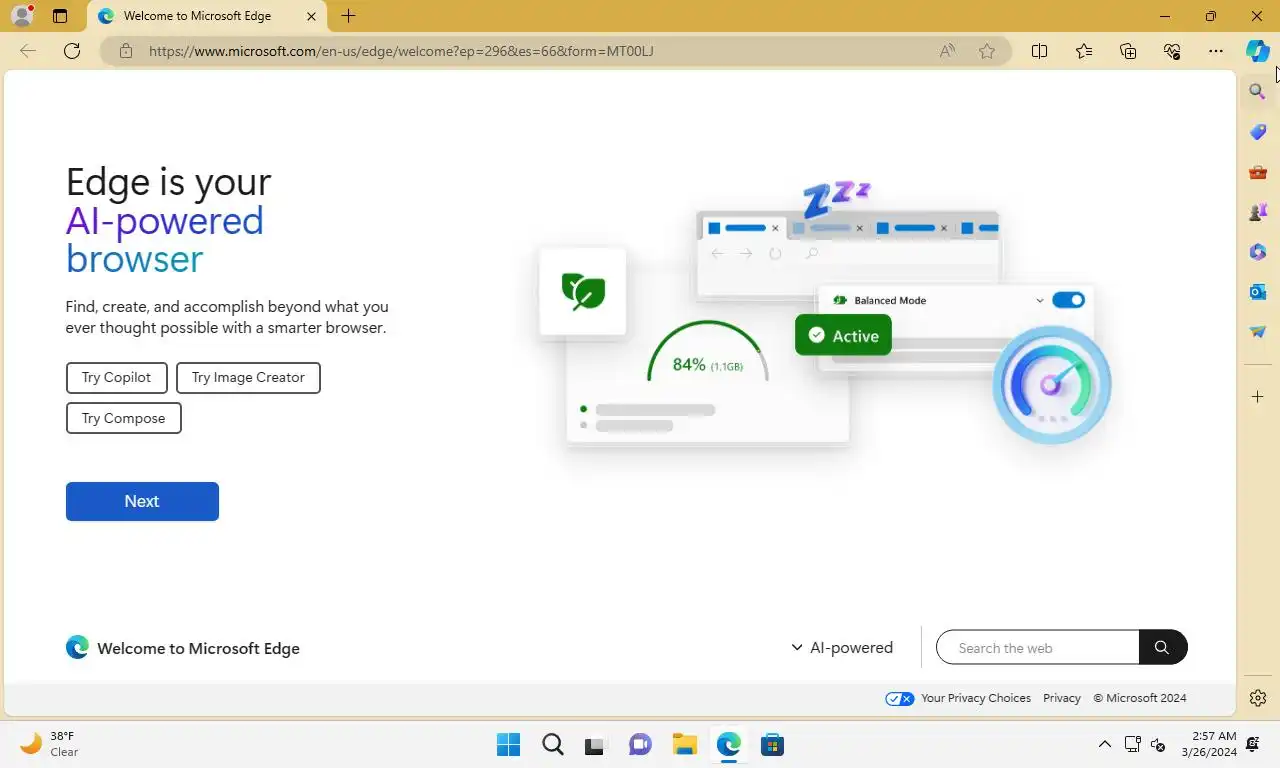View site information lock icon
Image resolution: width=1280 pixels, height=768 pixels.
click(126, 51)
